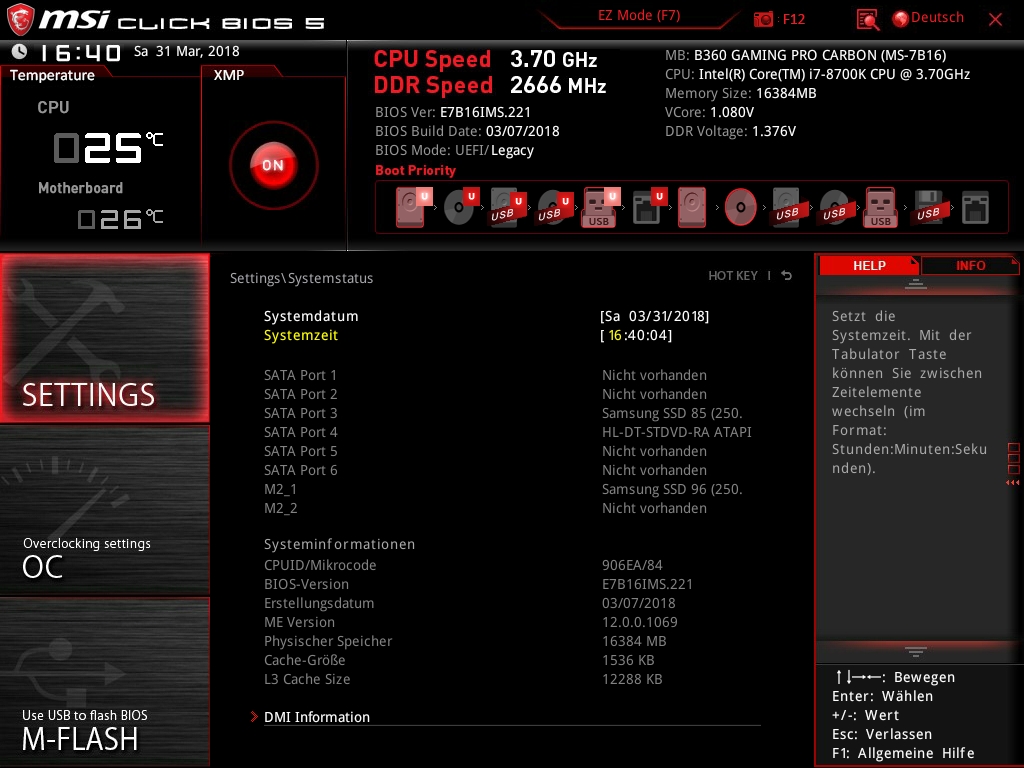
Task: Switch to the INFO tab
Action: click(x=970, y=265)
